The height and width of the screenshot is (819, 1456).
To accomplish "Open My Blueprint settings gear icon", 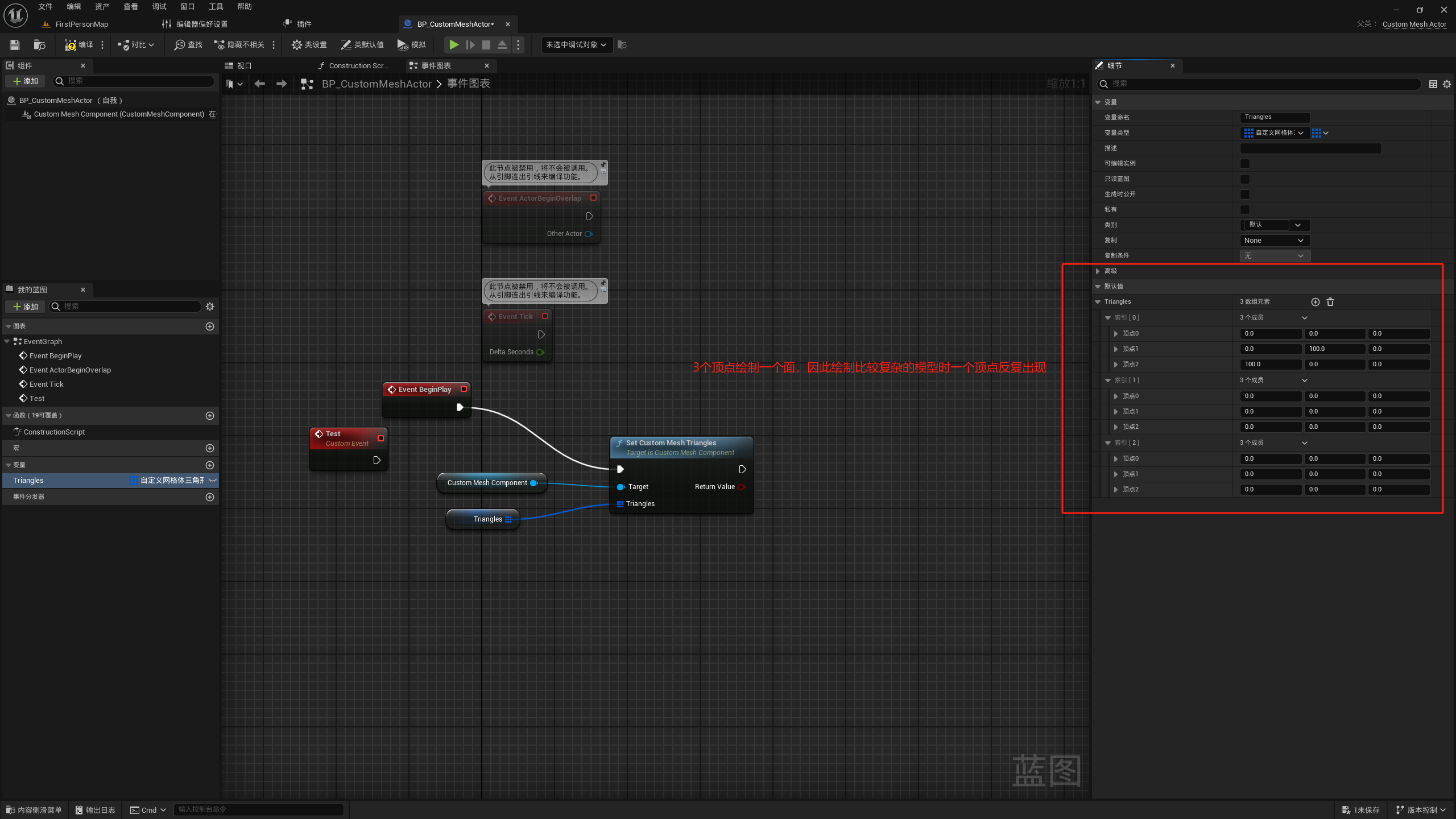I will point(210,307).
